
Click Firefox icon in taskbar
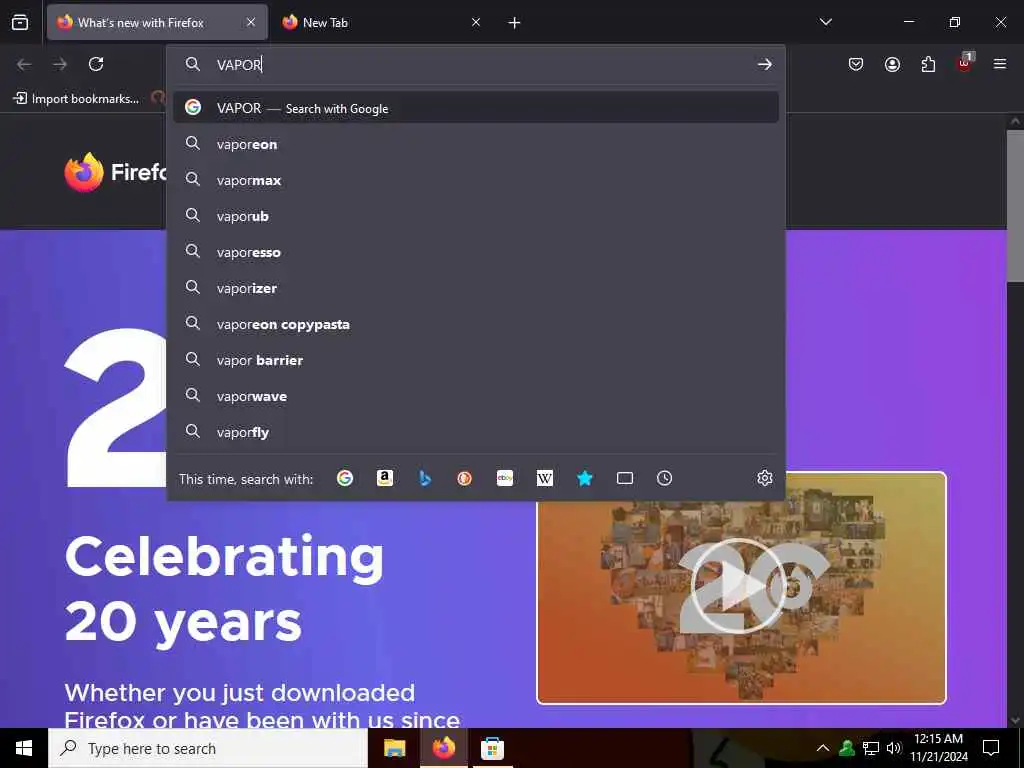(443, 748)
